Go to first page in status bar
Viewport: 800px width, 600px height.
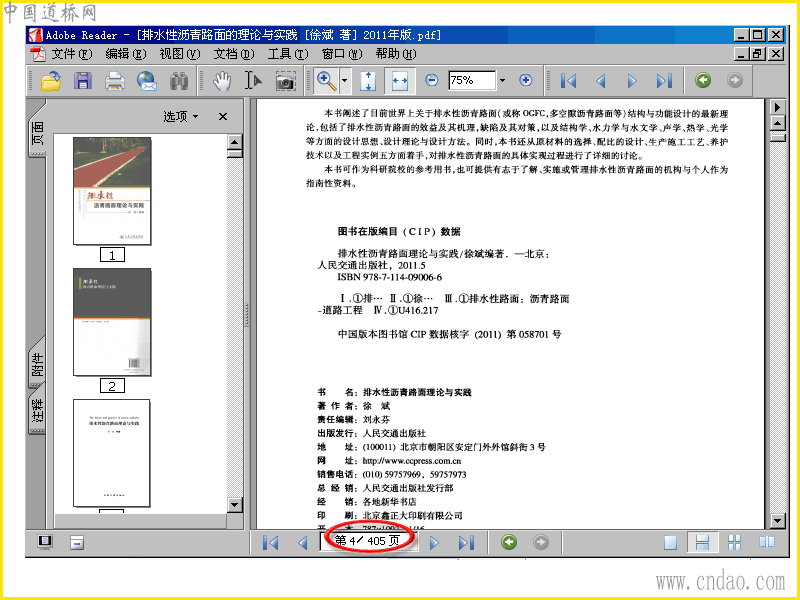(270, 542)
